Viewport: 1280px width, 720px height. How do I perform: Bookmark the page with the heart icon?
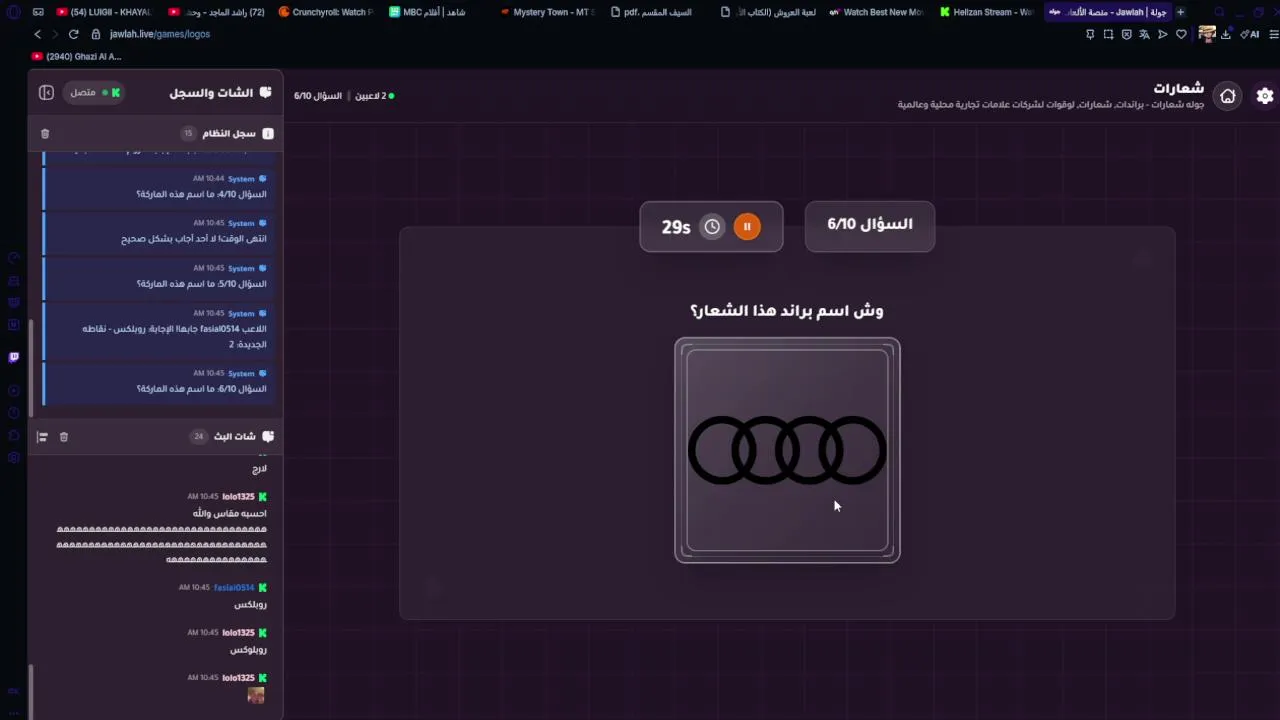click(x=1181, y=34)
